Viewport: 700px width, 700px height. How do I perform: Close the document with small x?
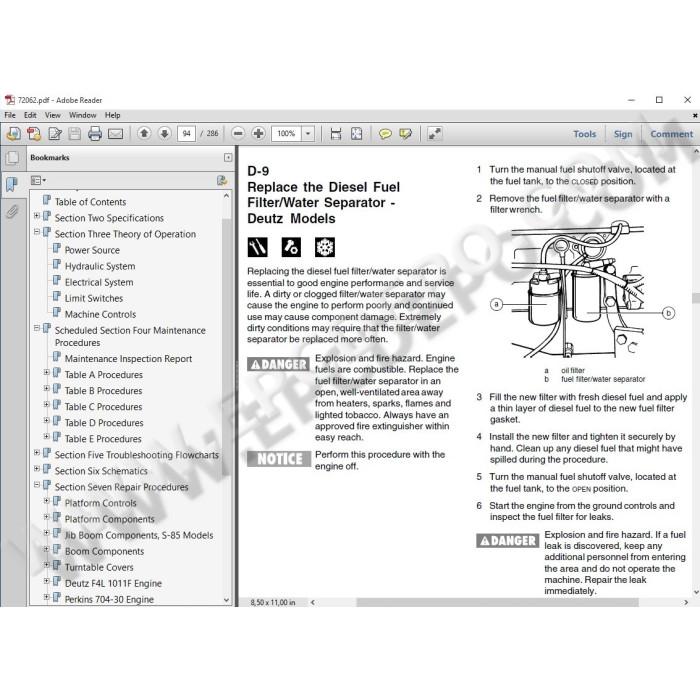[x=695, y=115]
